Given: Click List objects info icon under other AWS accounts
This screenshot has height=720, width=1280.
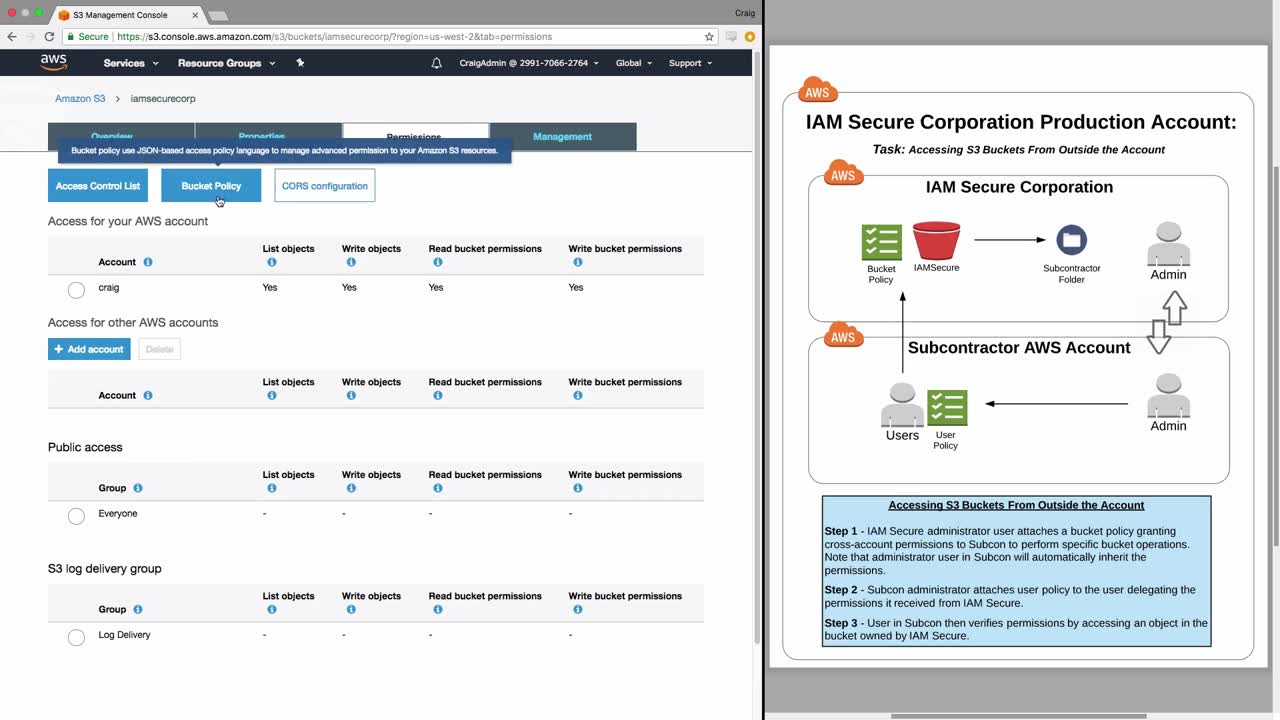Looking at the screenshot, I should point(271,395).
